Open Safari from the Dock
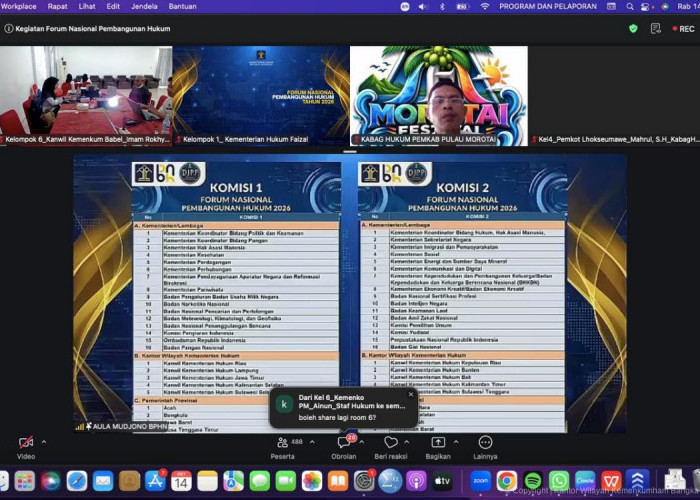The height and width of the screenshot is (500, 700). tap(77, 481)
